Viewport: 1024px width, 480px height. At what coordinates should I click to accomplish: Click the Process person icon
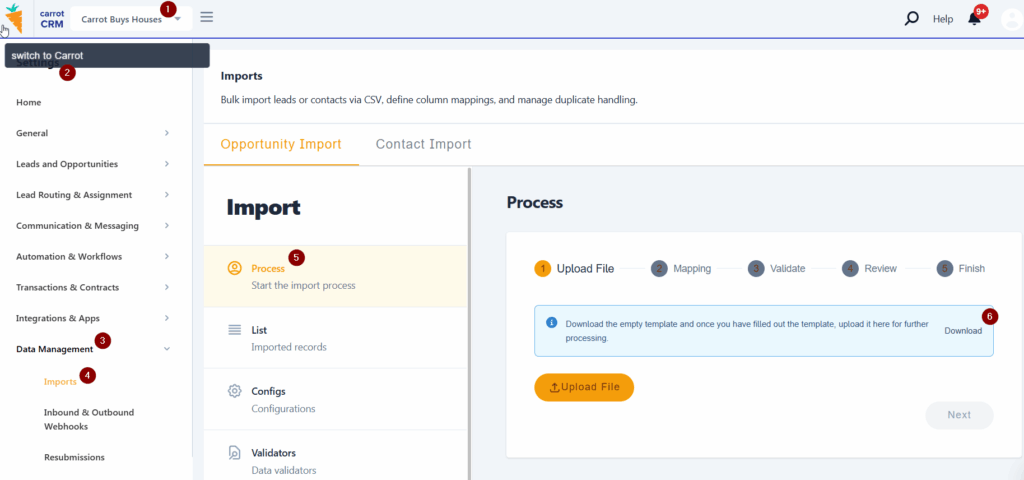click(x=235, y=268)
